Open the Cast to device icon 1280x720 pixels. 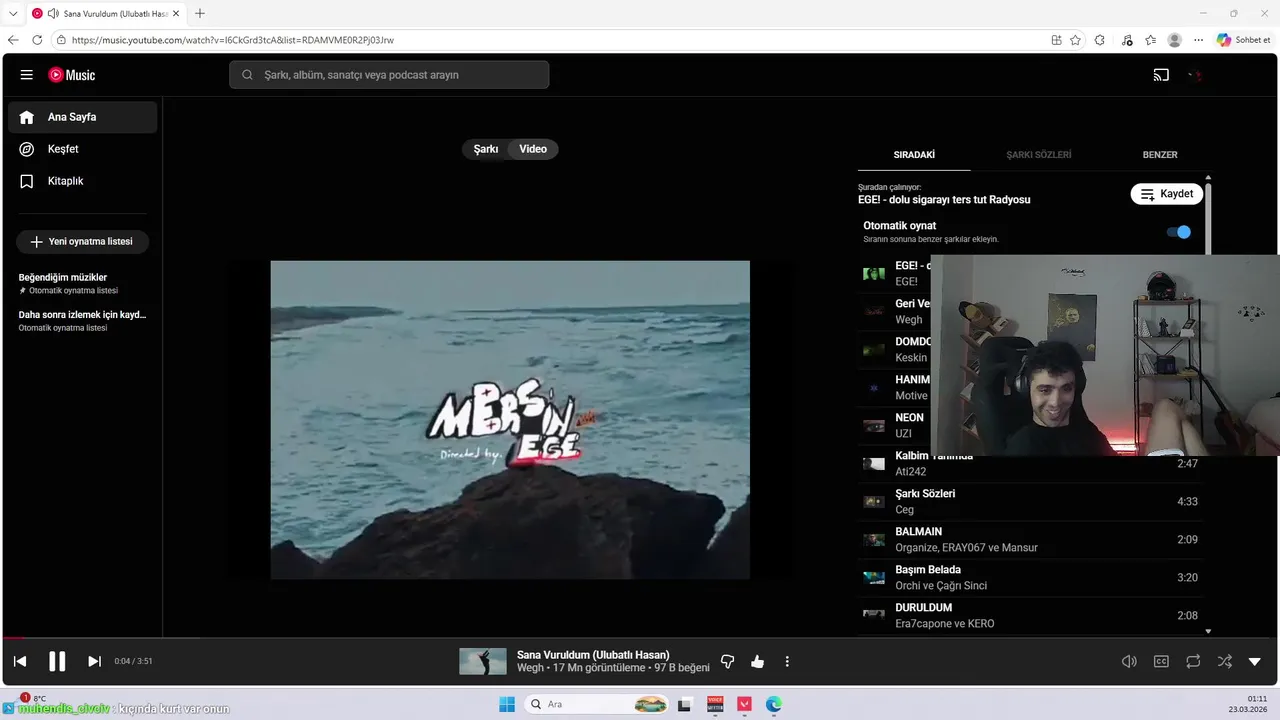(1161, 75)
